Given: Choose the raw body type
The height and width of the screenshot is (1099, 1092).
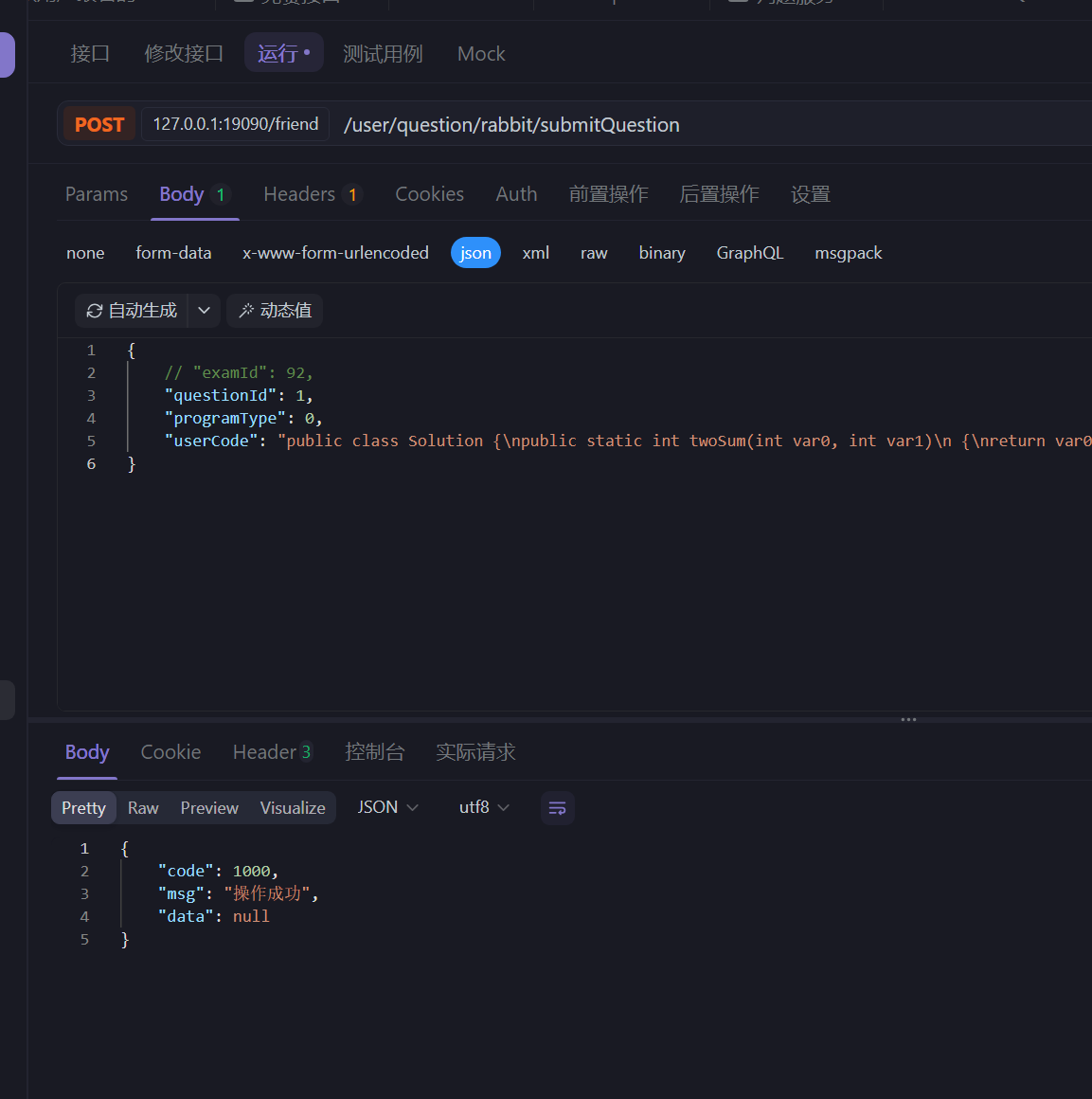Looking at the screenshot, I should click(x=594, y=253).
